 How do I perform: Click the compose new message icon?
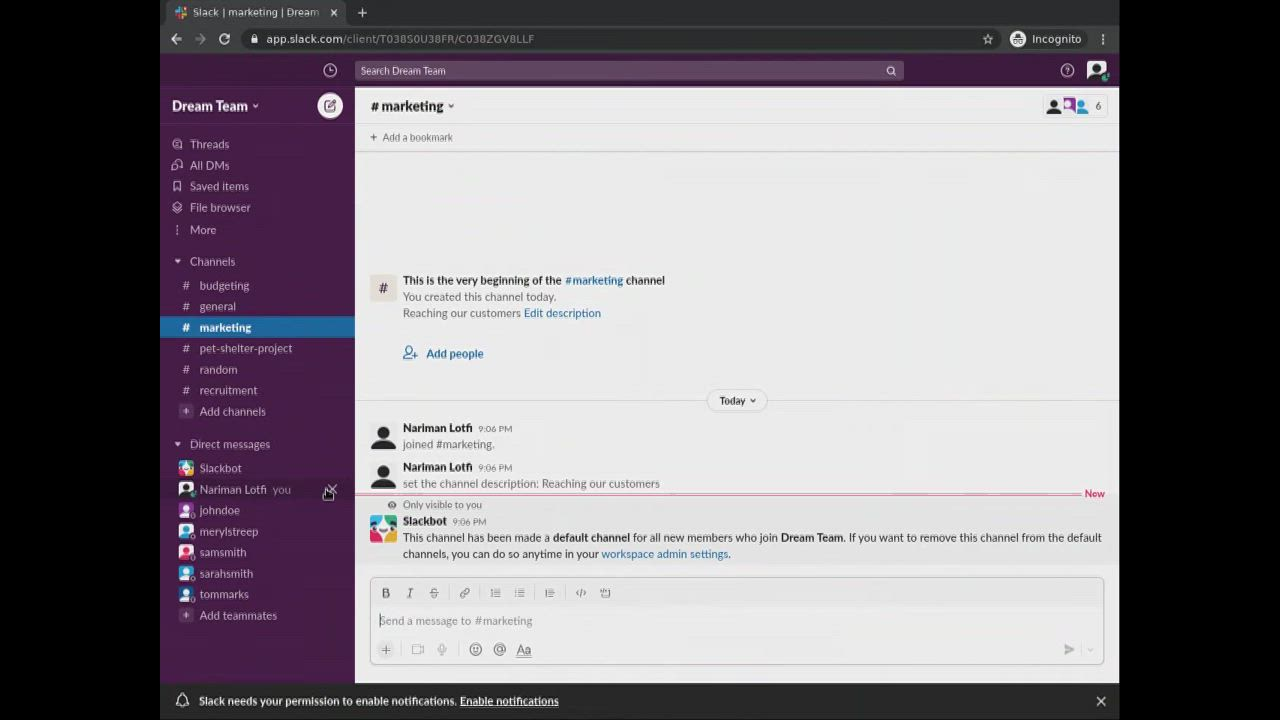pyautogui.click(x=330, y=106)
